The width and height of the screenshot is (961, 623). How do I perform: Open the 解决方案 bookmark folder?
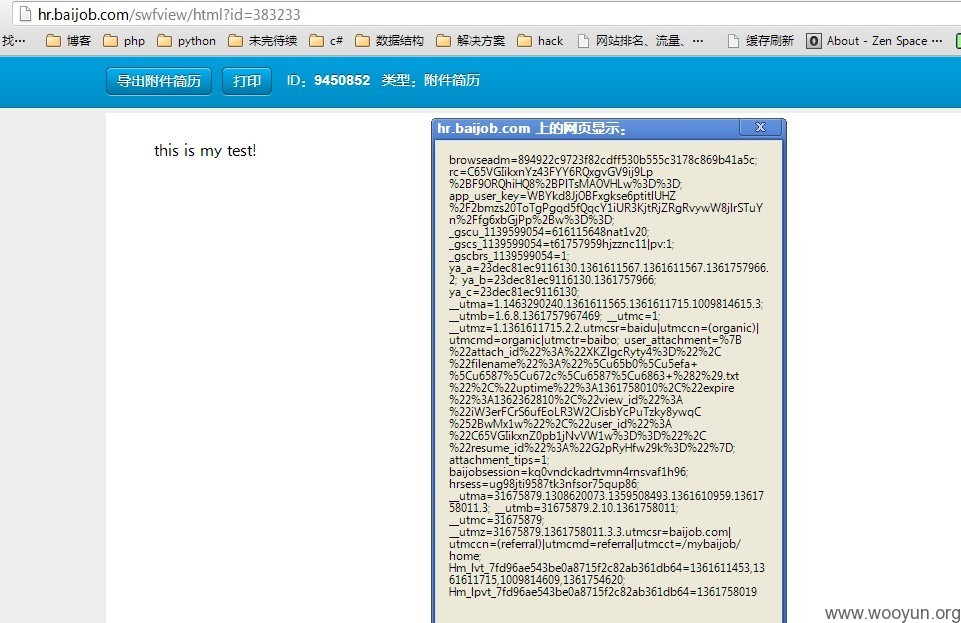coord(471,41)
